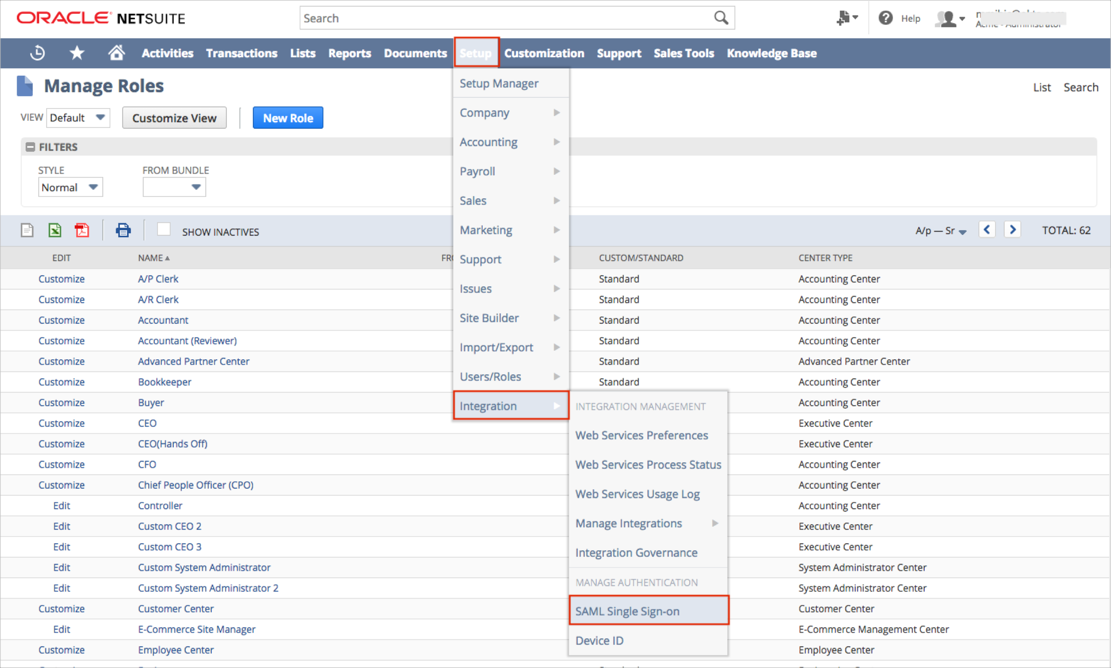Go to Home via house icon
The image size is (1111, 668).
[117, 53]
